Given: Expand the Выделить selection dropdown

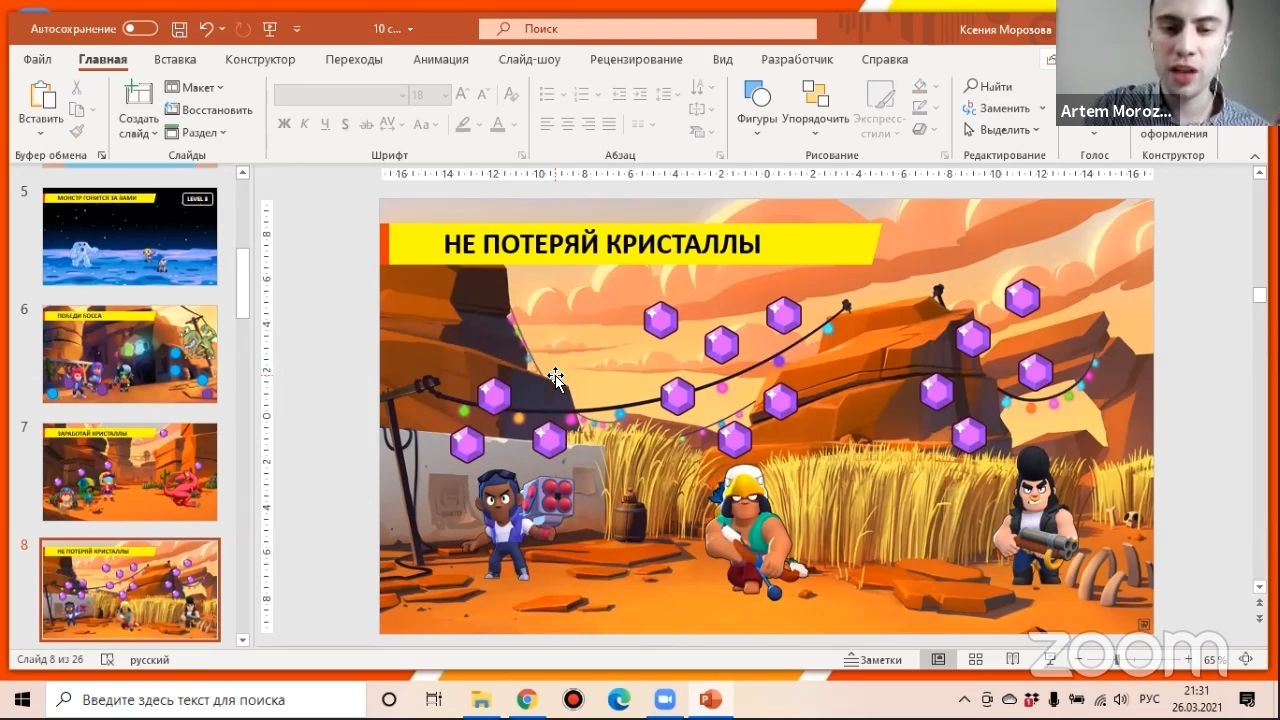Looking at the screenshot, I should pyautogui.click(x=1002, y=130).
